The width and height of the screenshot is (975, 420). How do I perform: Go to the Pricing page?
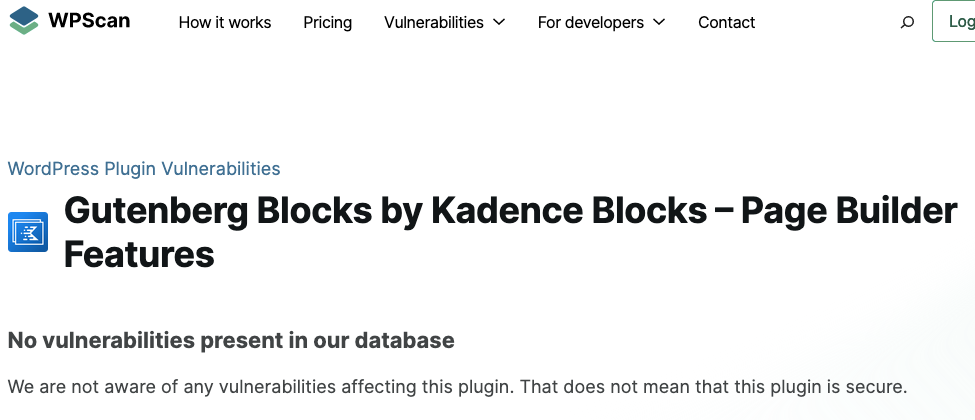click(328, 22)
